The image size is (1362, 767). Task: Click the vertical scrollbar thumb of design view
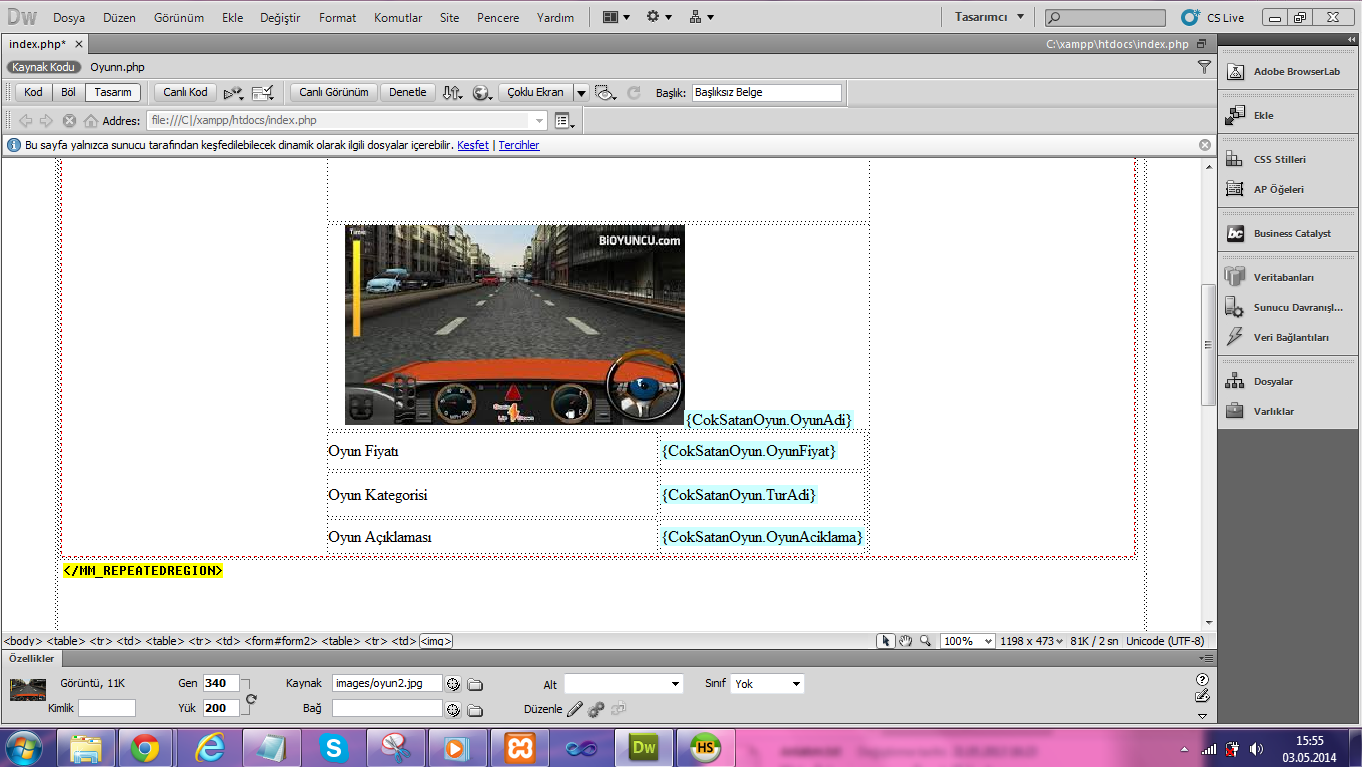coord(1208,344)
